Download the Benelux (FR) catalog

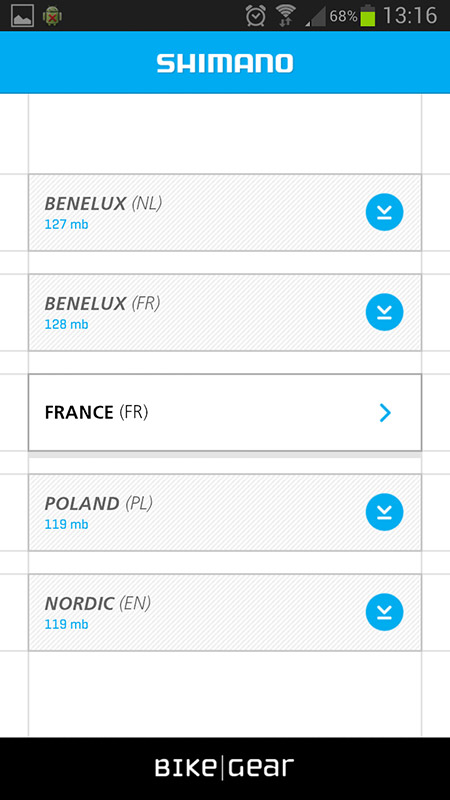(x=384, y=312)
